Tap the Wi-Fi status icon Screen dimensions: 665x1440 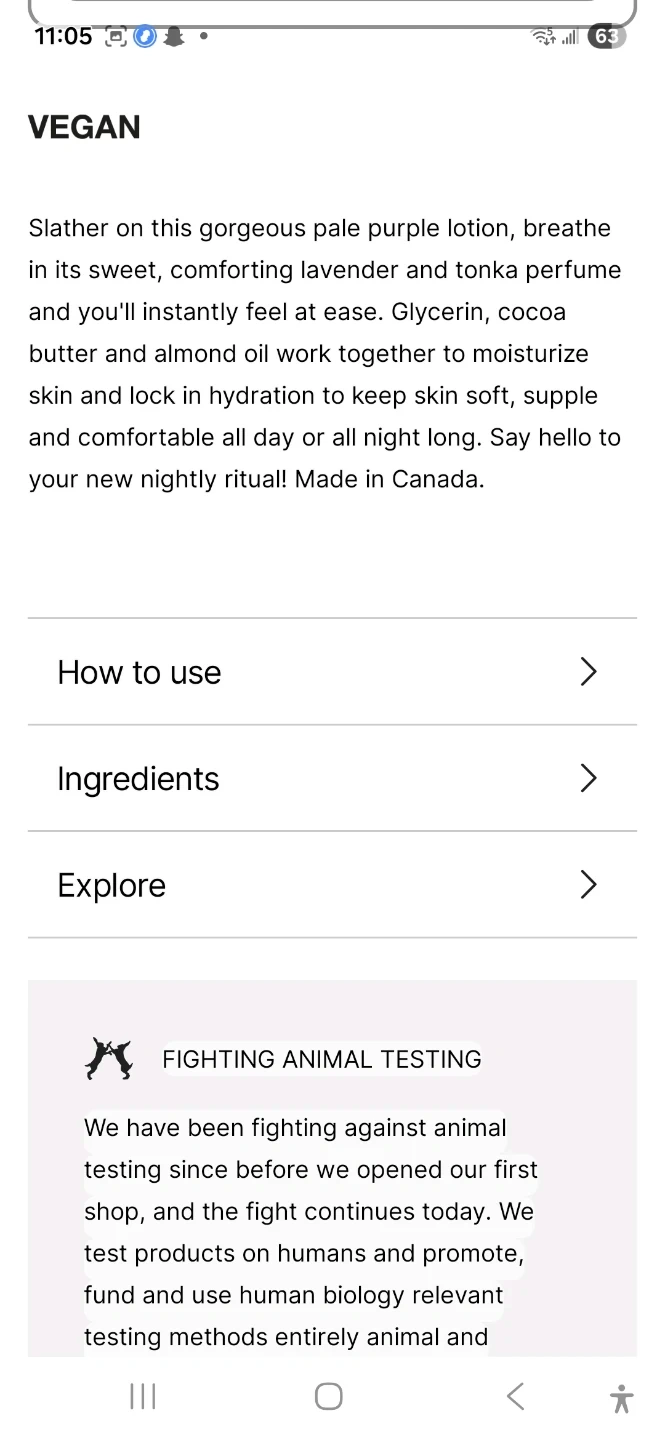click(x=544, y=37)
